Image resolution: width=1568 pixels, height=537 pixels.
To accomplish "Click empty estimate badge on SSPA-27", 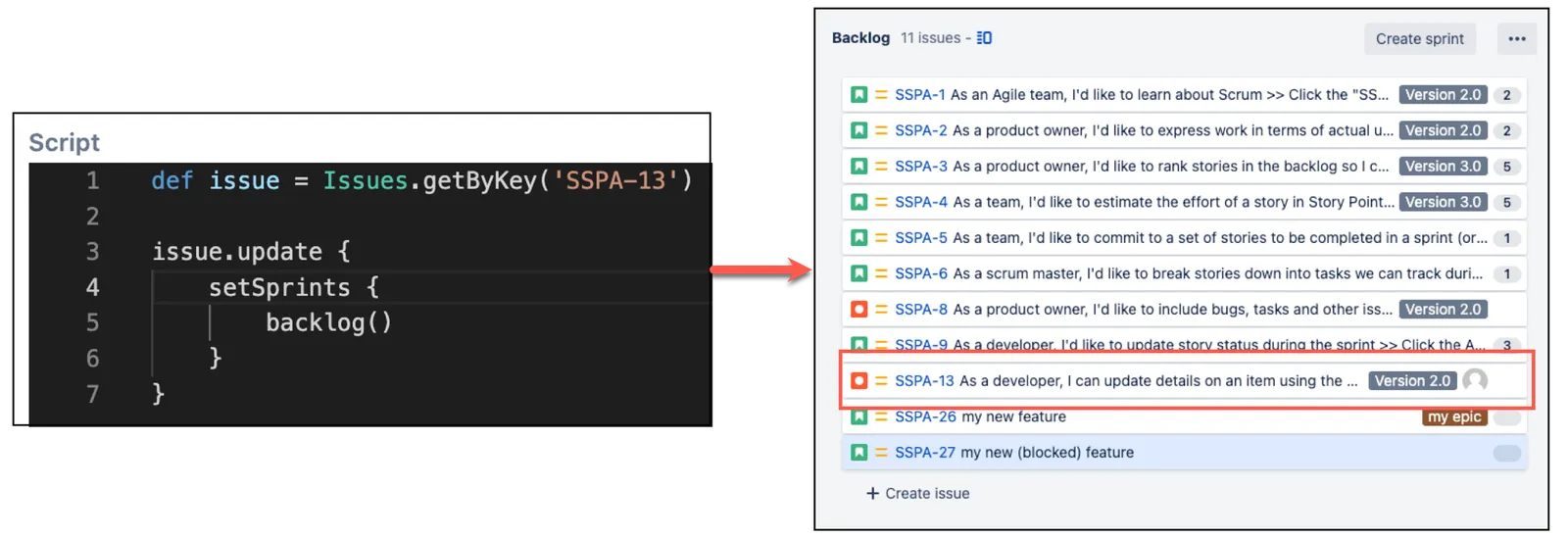I will pyautogui.click(x=1507, y=453).
